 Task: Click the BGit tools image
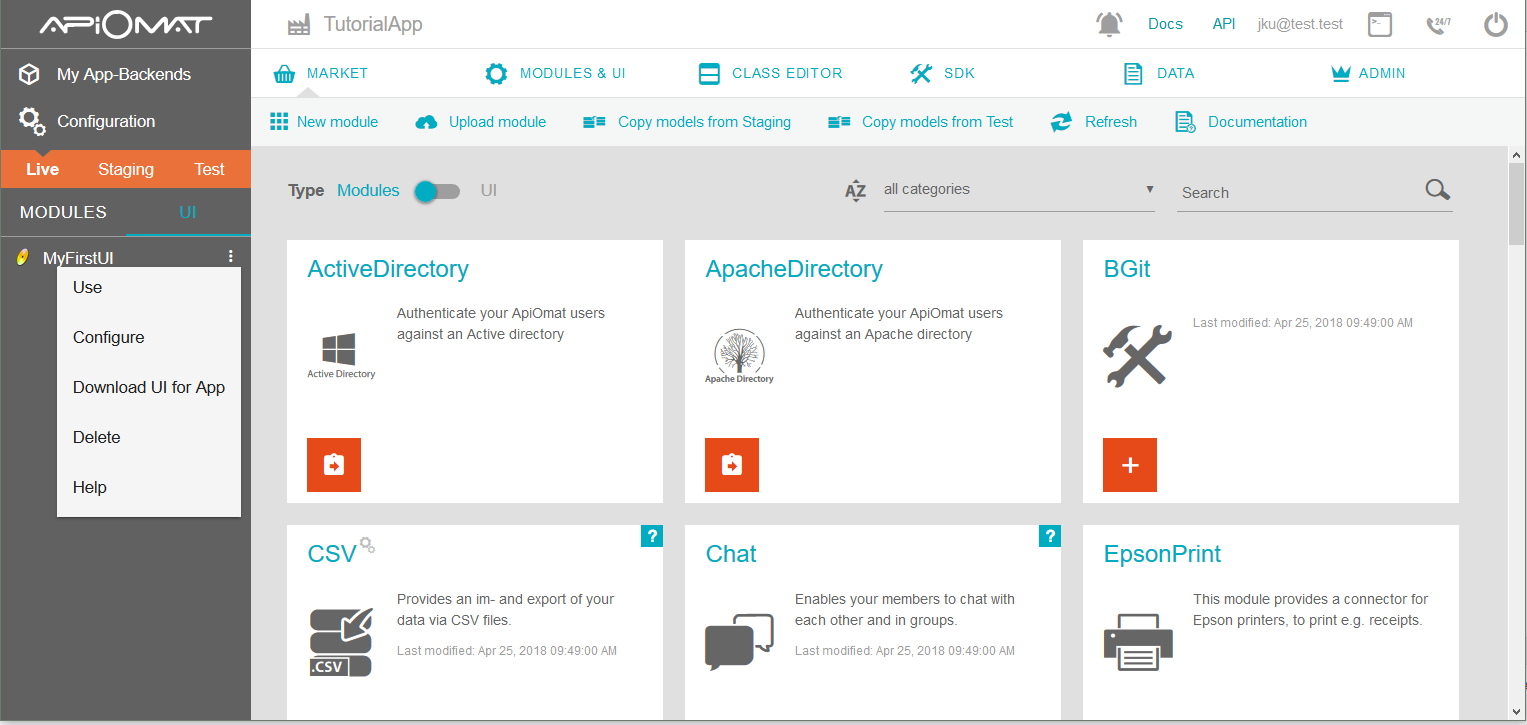click(x=1137, y=355)
